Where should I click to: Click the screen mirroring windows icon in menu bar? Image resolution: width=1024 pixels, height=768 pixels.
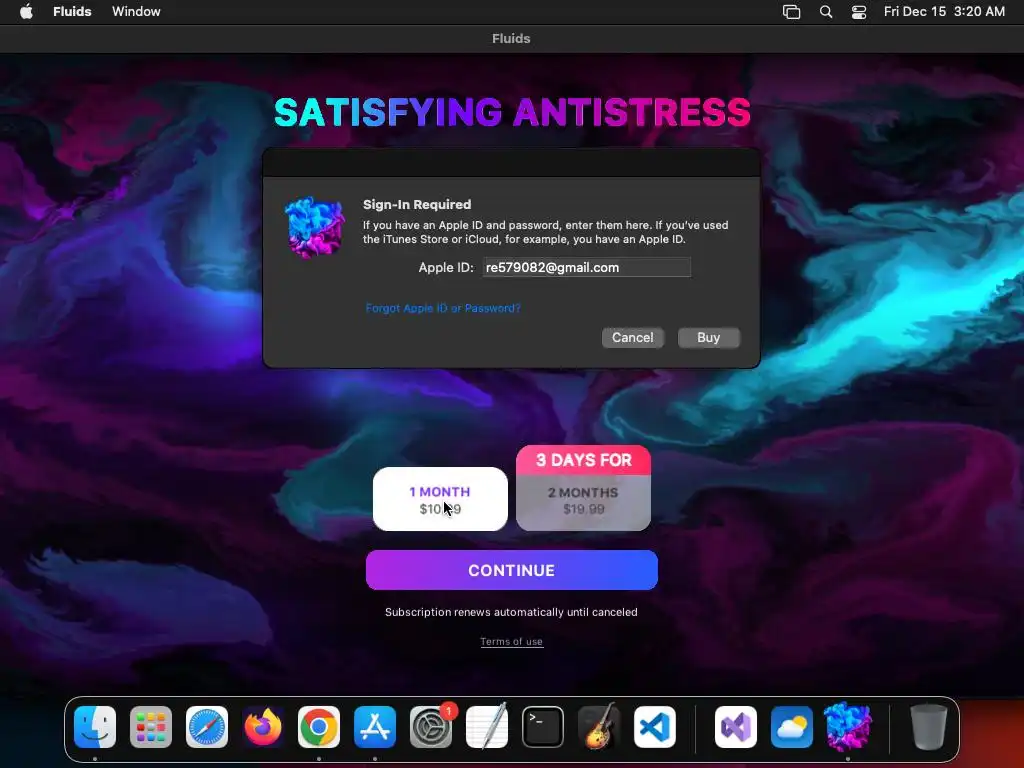(792, 12)
